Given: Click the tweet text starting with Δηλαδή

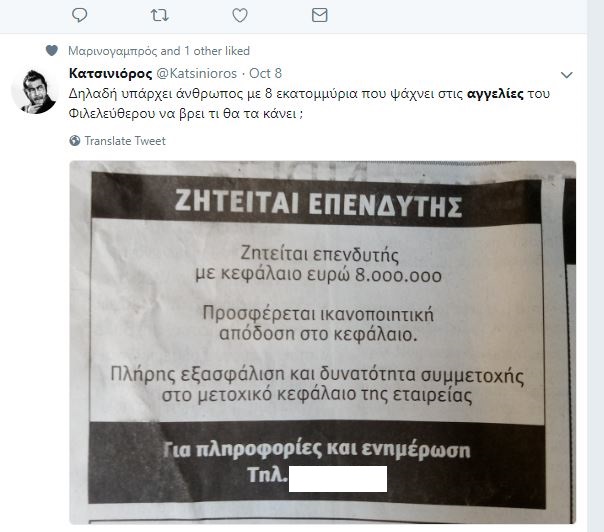Looking at the screenshot, I should [x=309, y=104].
